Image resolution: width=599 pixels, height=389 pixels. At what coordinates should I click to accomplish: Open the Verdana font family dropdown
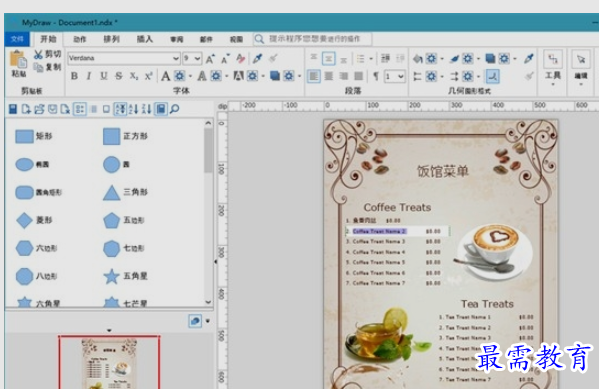tap(176, 58)
